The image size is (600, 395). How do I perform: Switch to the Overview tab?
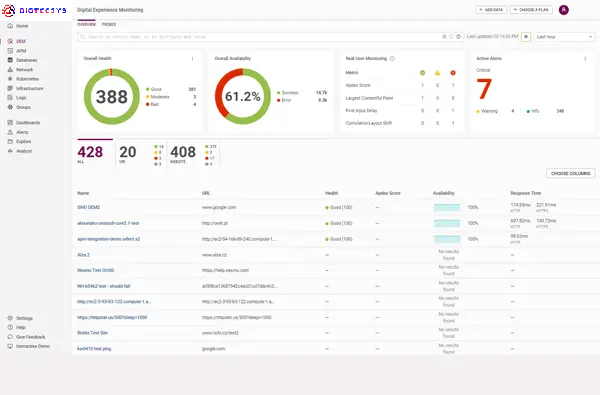[x=86, y=24]
